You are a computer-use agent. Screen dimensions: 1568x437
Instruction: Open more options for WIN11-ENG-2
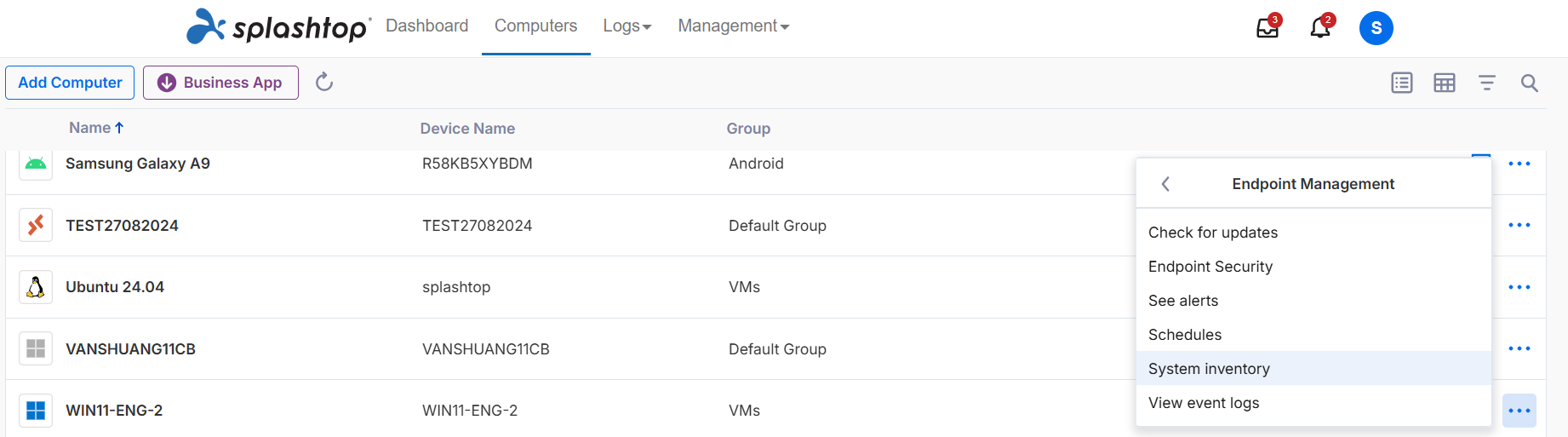[x=1519, y=411]
